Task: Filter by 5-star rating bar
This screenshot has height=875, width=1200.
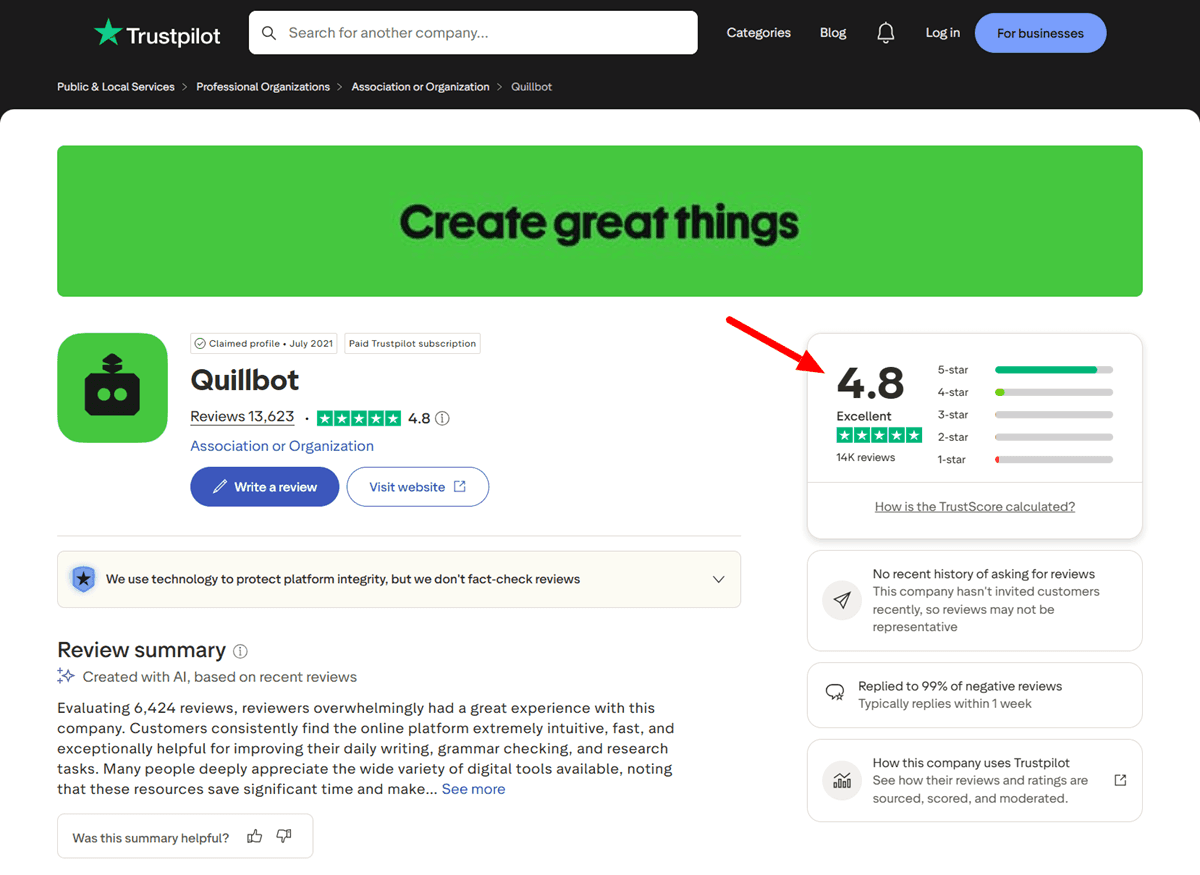Action: click(1025, 370)
